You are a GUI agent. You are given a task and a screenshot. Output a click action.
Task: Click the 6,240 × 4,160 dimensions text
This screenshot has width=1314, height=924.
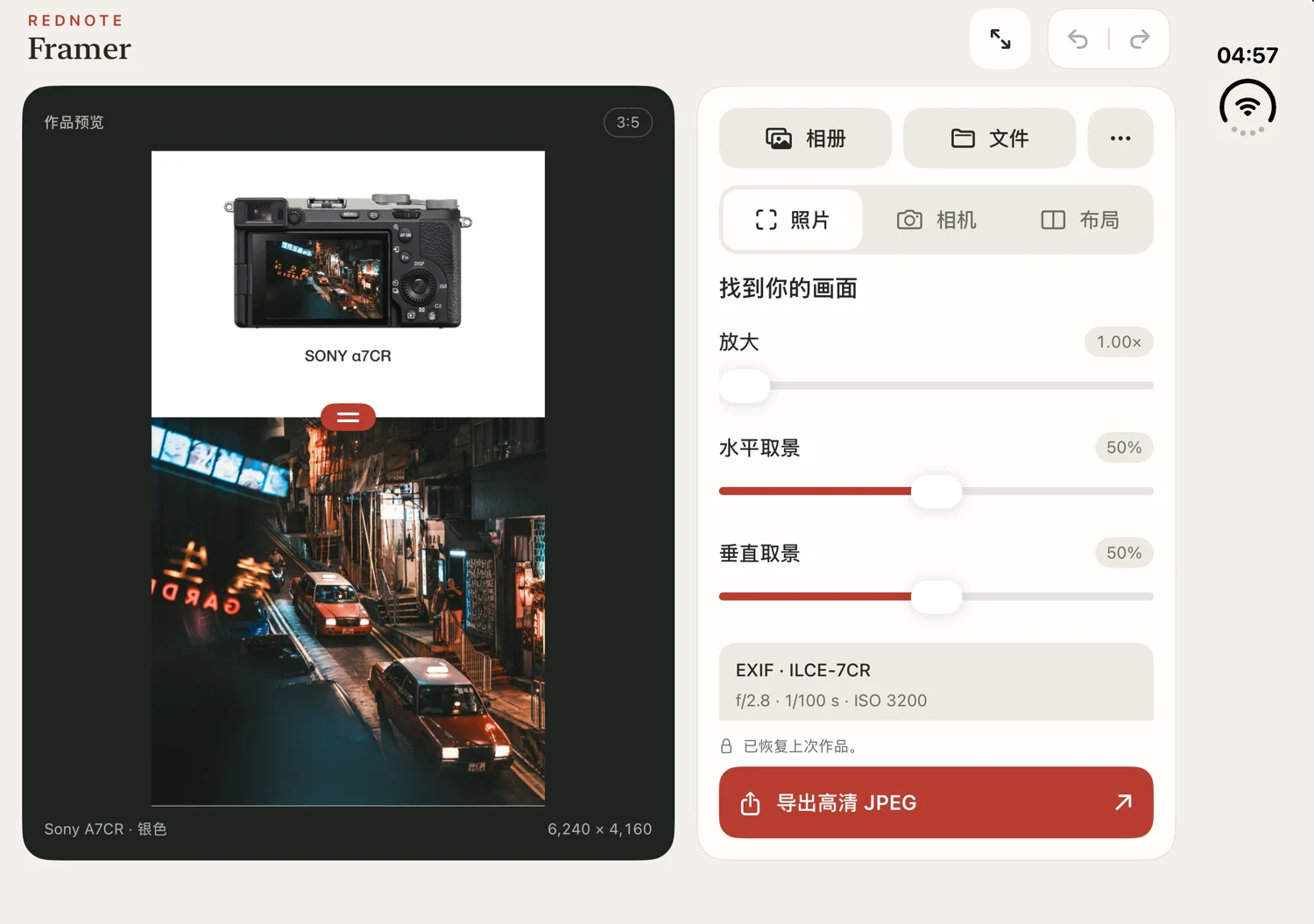click(600, 829)
